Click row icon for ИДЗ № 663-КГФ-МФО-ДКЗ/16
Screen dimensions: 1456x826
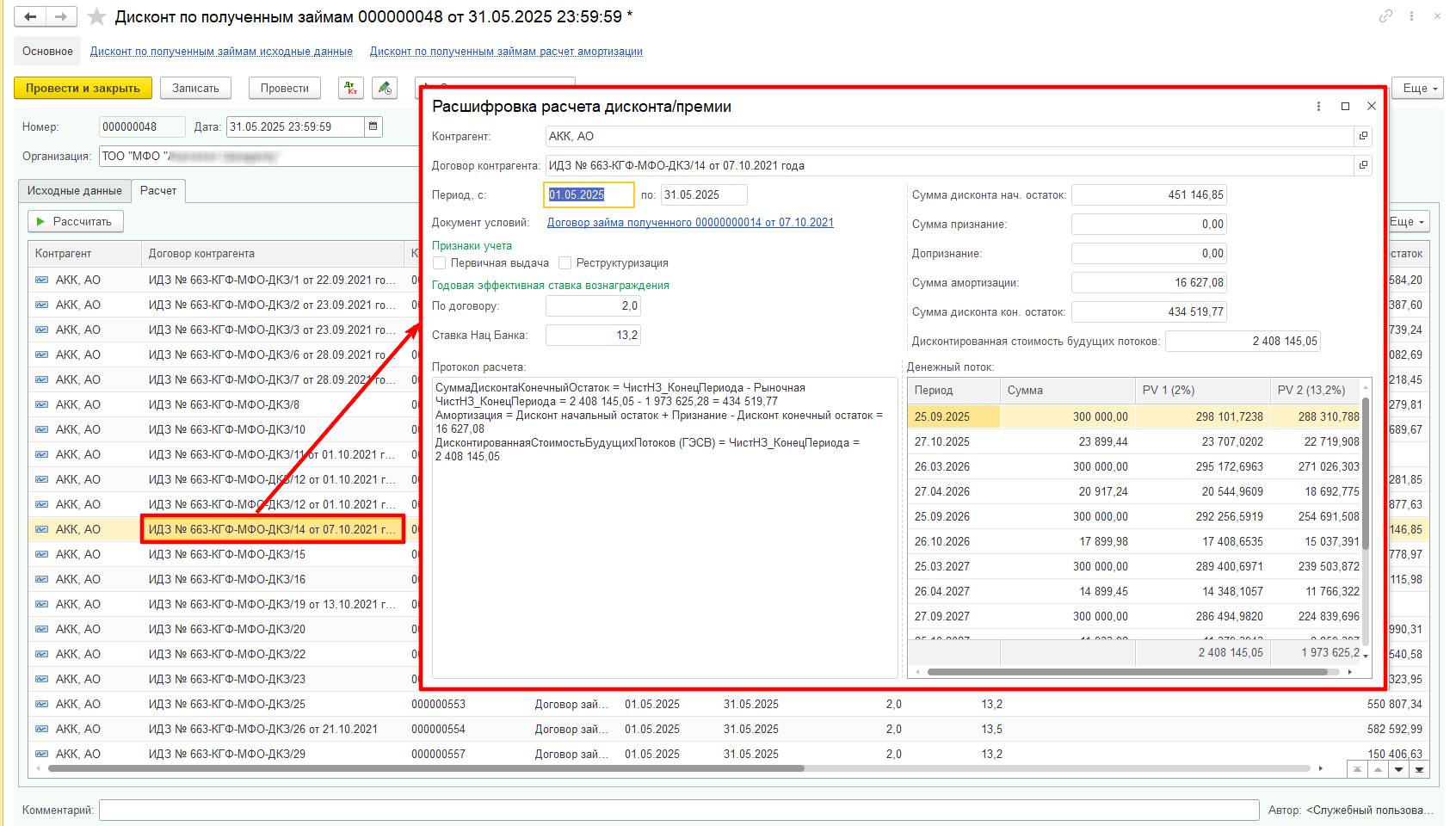(x=41, y=579)
